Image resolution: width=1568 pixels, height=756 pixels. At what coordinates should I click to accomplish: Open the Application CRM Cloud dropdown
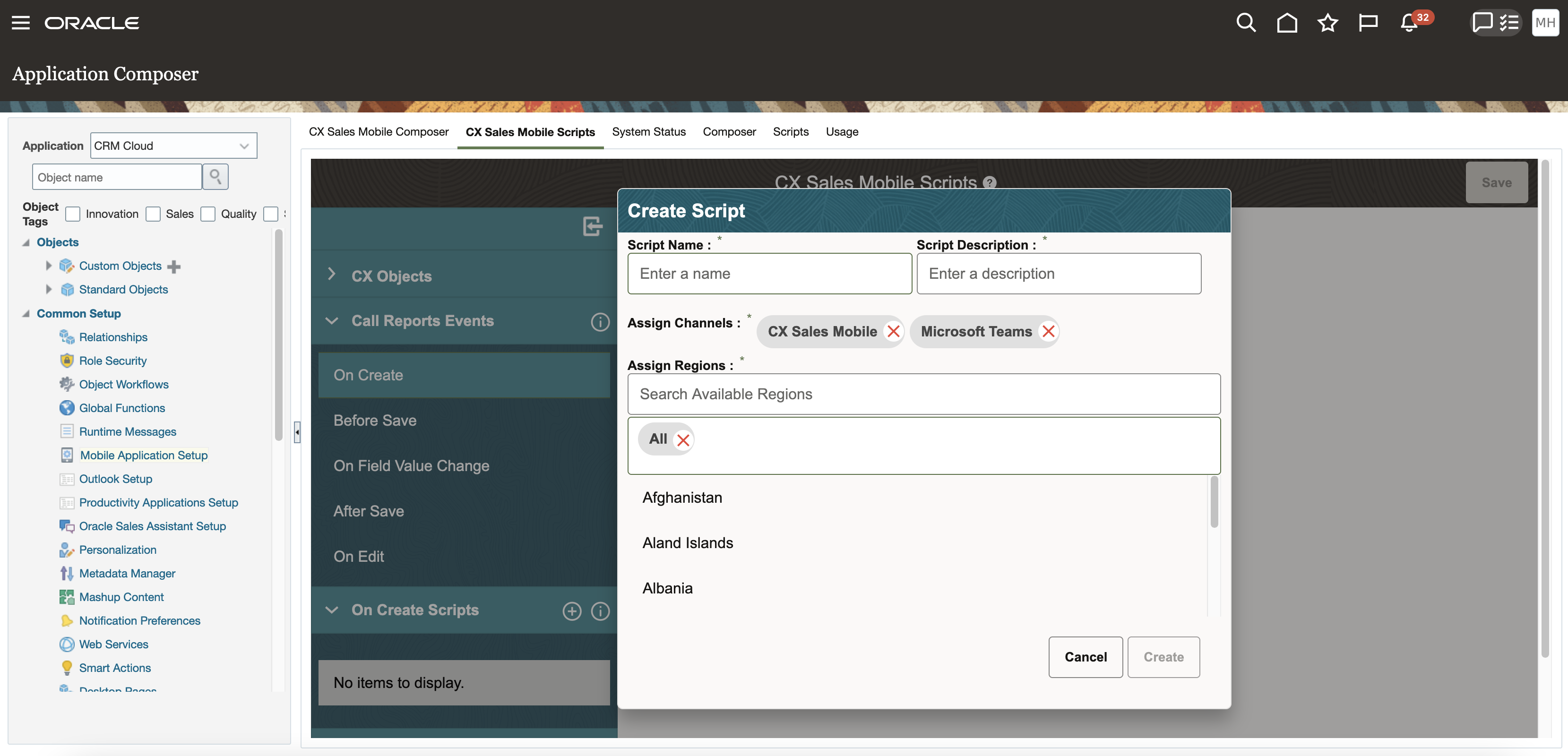tap(174, 146)
